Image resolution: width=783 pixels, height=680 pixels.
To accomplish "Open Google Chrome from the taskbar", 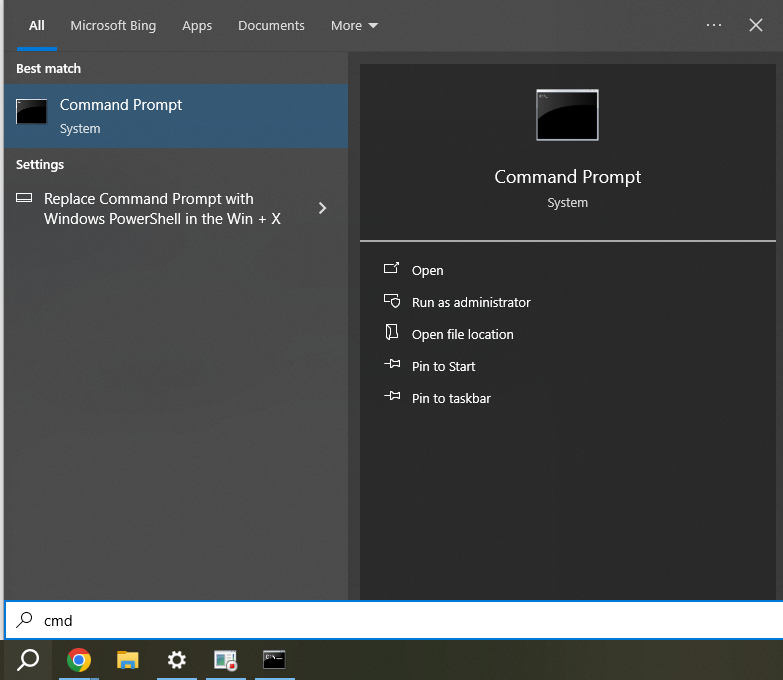I will pyautogui.click(x=79, y=660).
